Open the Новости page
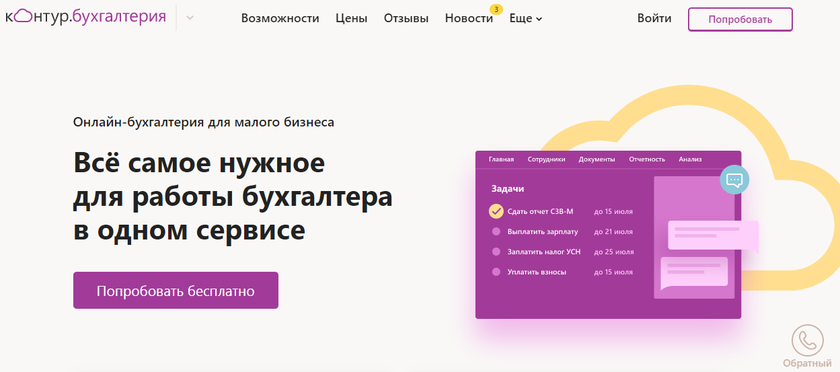Viewport: 840px width, 372px height. 469,18
